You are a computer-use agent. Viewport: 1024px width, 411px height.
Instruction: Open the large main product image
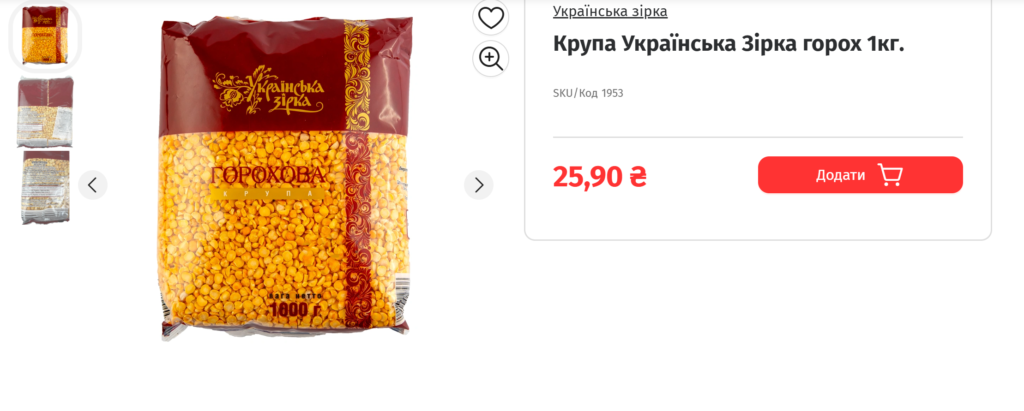[286, 178]
